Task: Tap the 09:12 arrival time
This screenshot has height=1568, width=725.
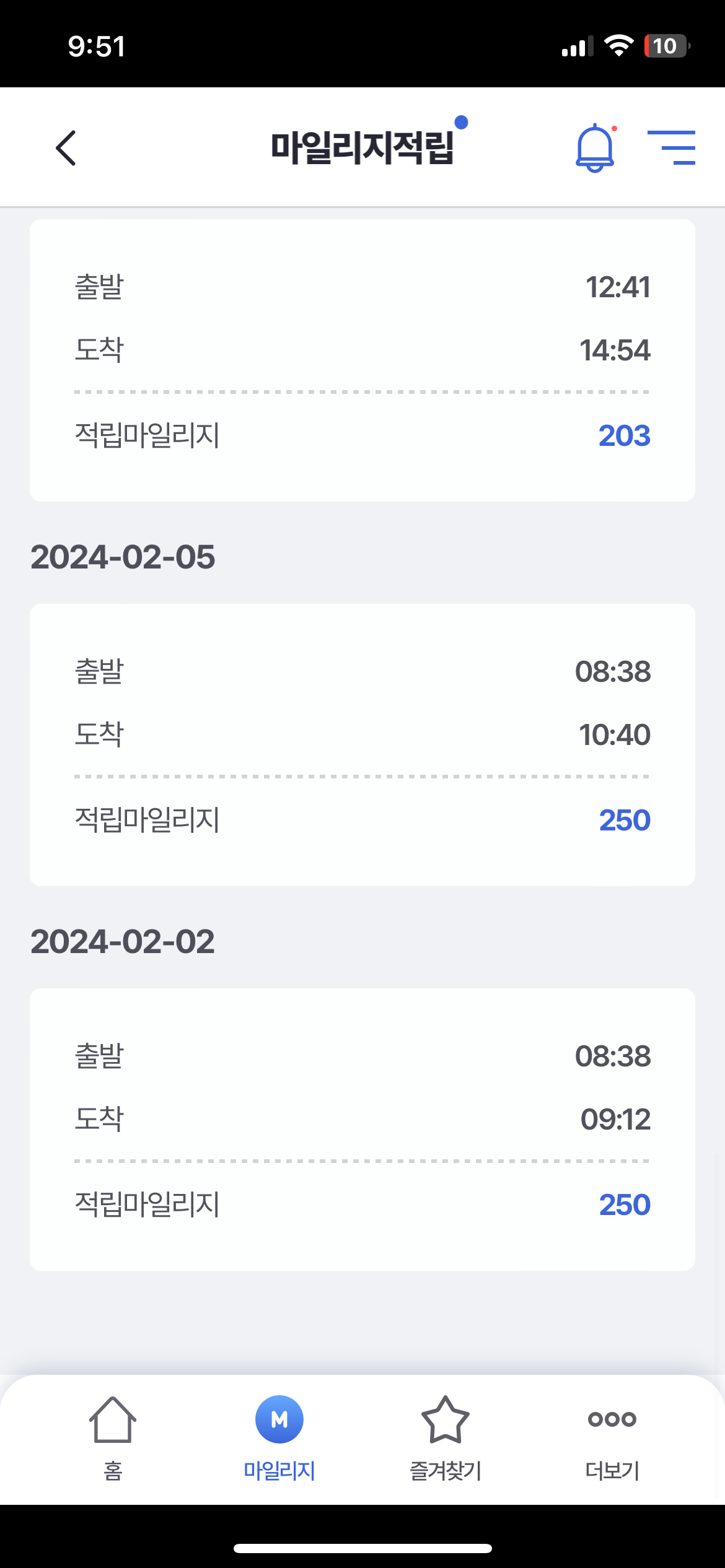Action: [615, 1119]
